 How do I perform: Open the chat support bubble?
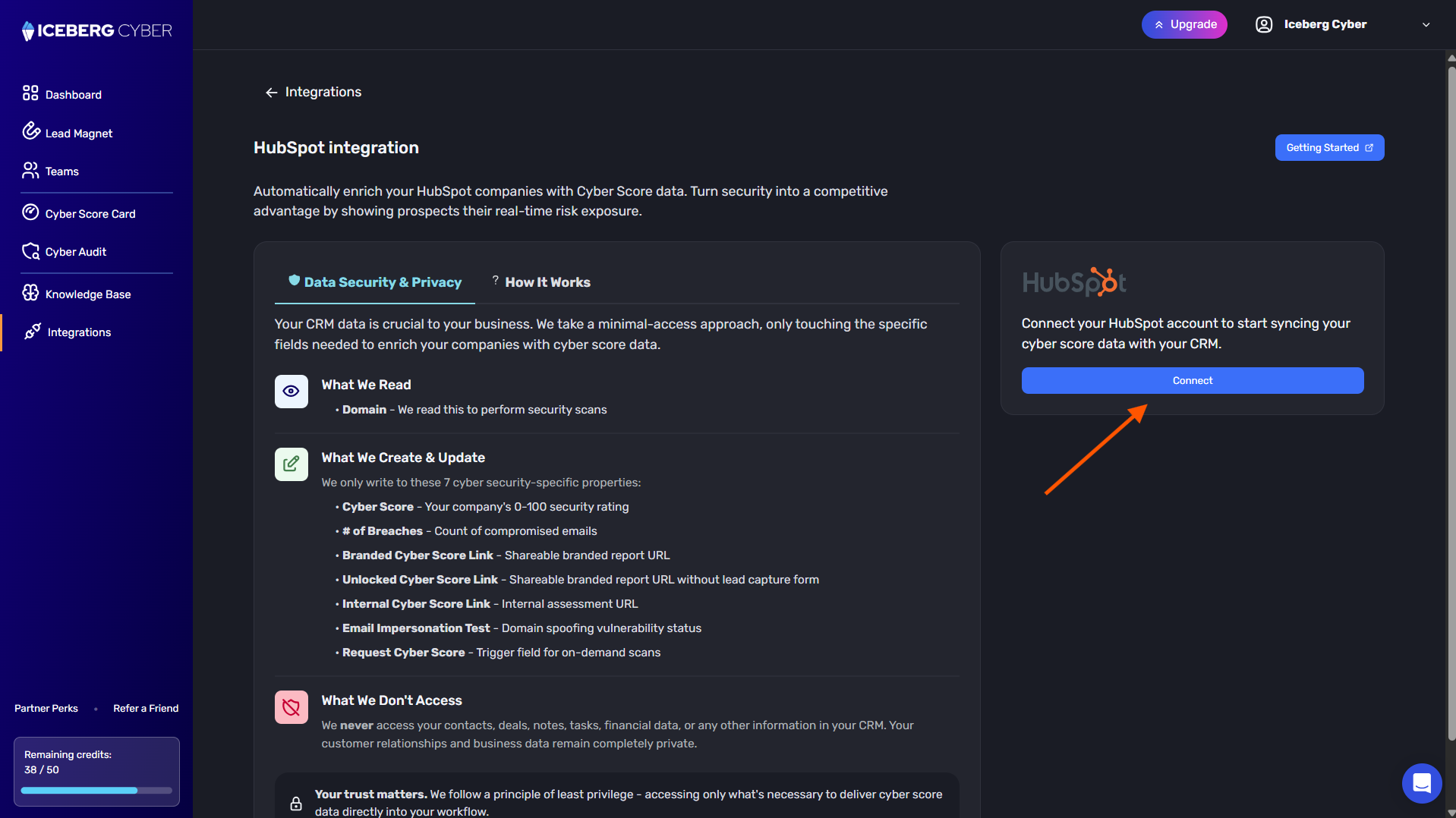1422,782
